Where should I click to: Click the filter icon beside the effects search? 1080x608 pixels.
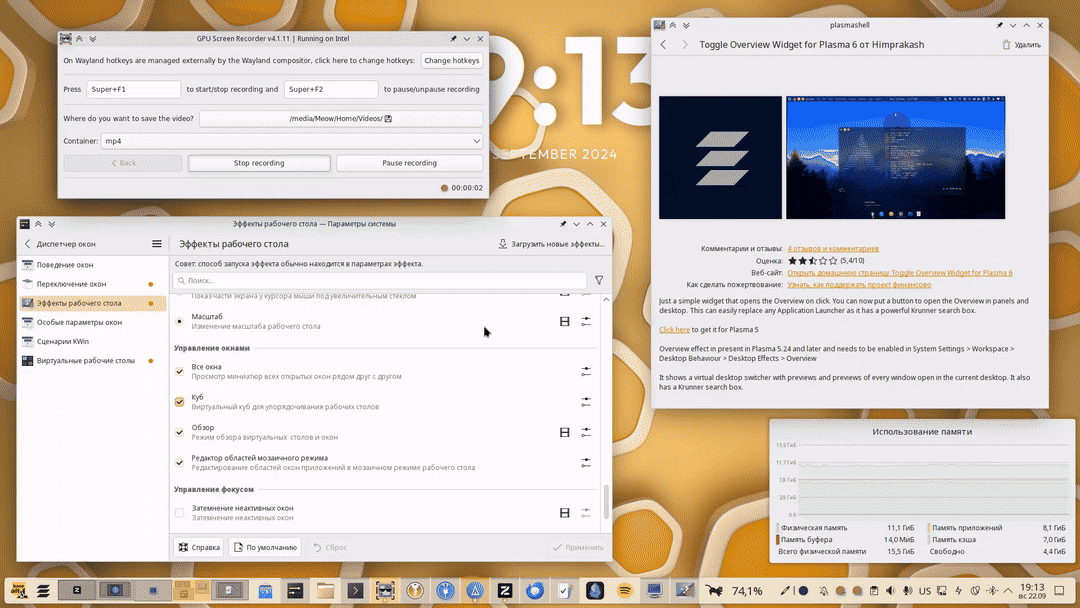click(599, 279)
